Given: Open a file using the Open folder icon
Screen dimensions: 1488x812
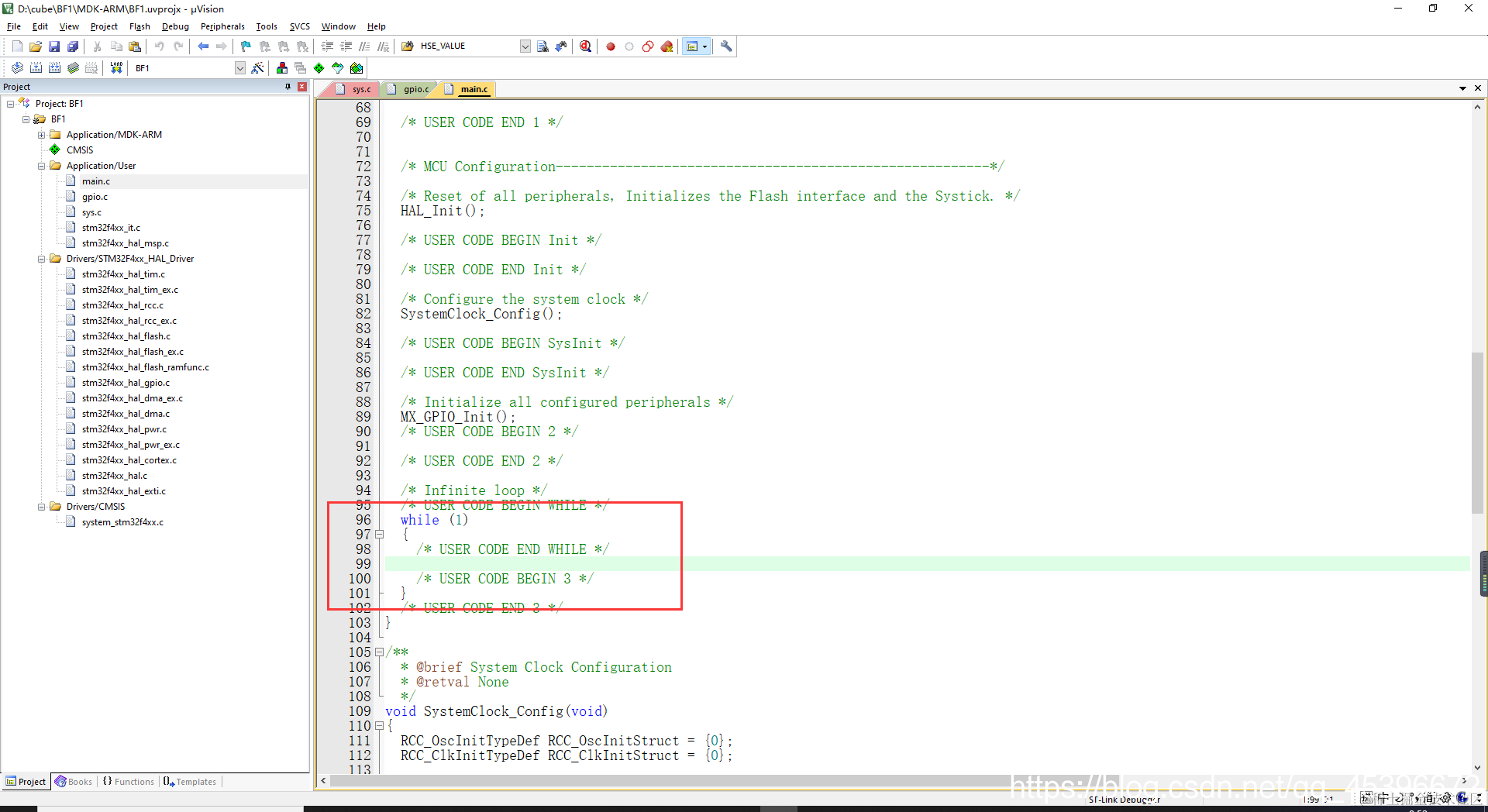Looking at the screenshot, I should (x=36, y=46).
